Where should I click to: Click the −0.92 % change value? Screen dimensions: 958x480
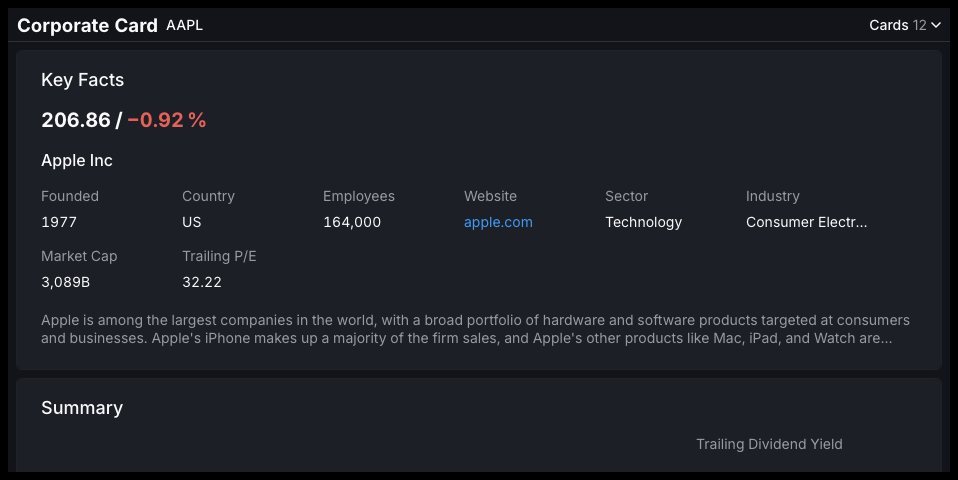tap(167, 120)
